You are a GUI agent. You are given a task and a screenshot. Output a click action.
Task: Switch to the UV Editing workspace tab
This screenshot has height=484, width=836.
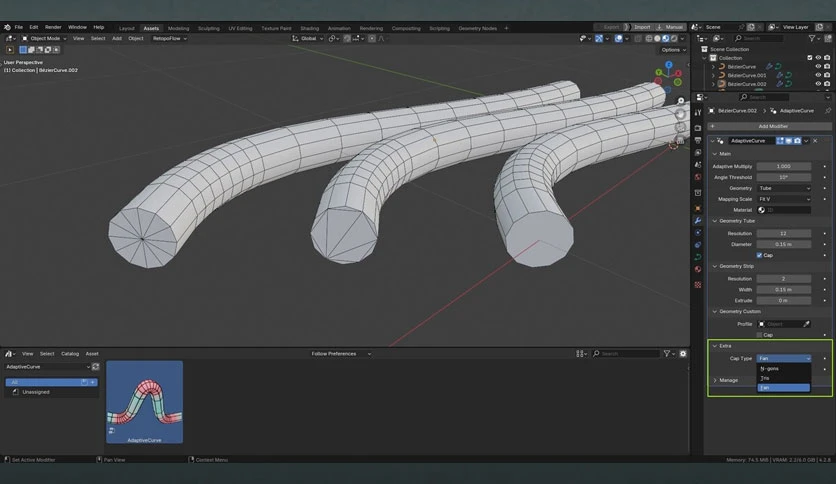point(240,28)
